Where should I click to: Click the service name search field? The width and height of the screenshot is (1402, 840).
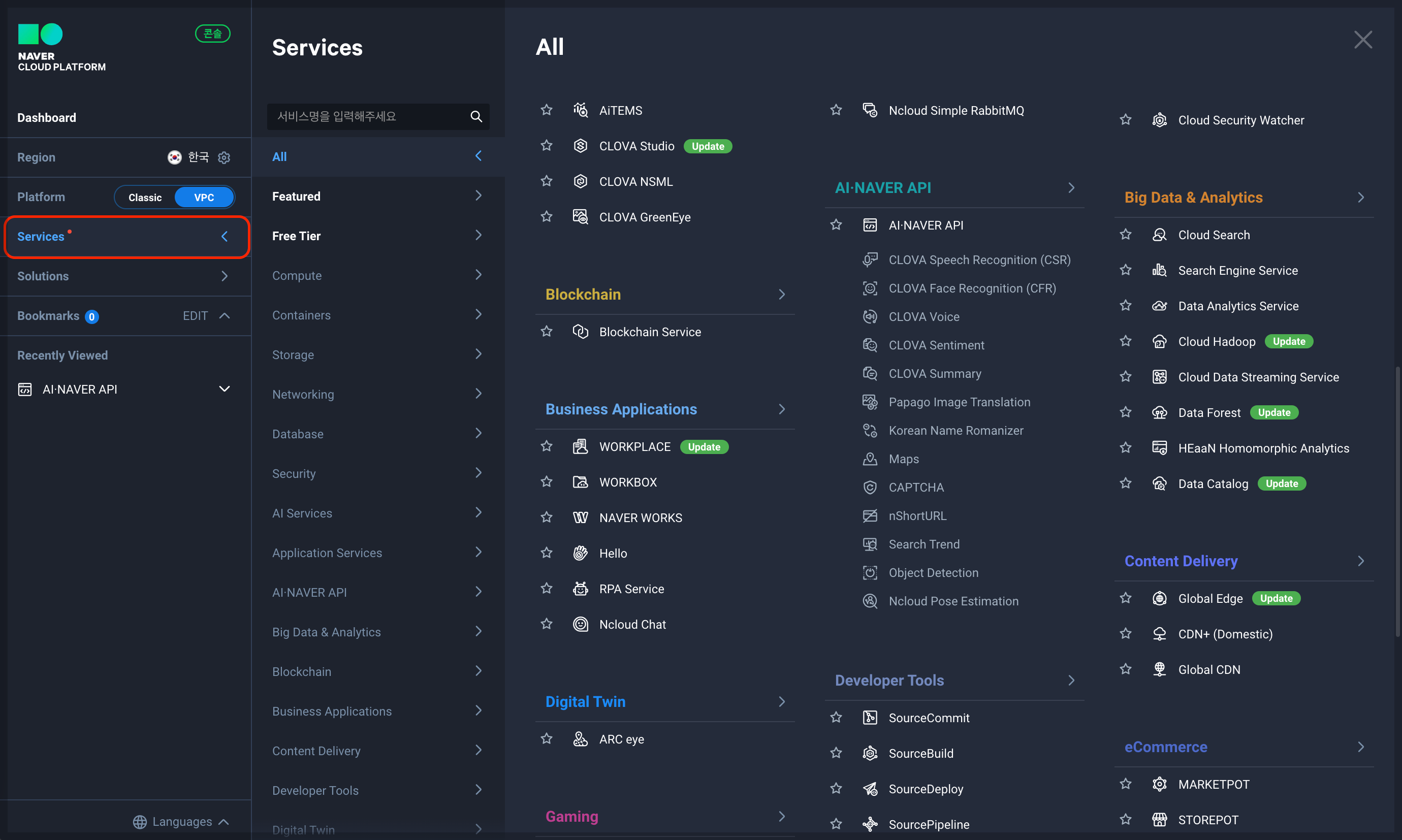(x=368, y=117)
